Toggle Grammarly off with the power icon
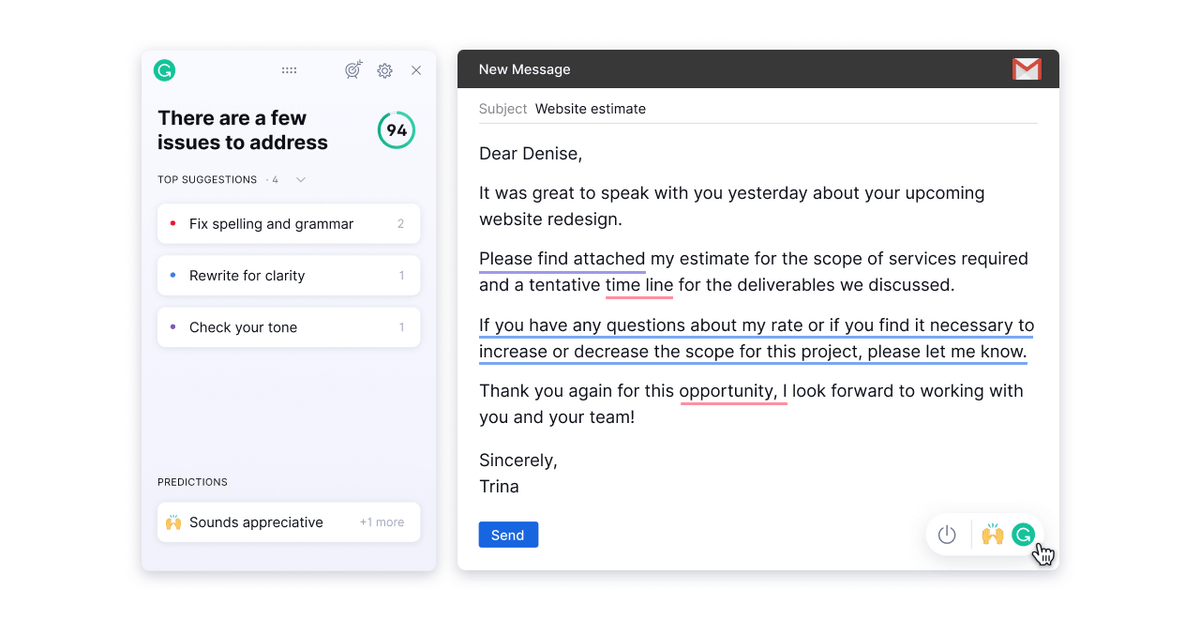 point(947,534)
